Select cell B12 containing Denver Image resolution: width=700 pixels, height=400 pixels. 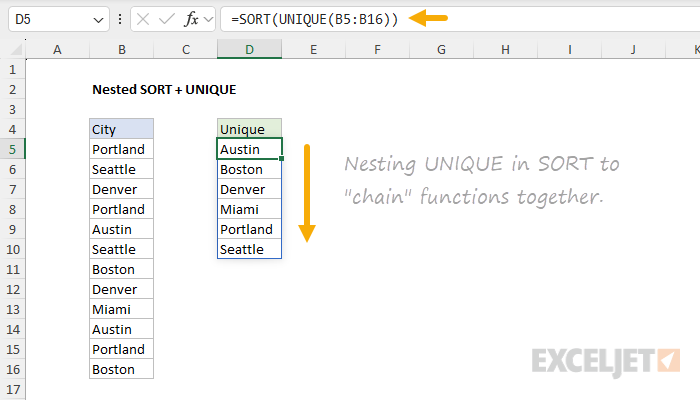[121, 290]
